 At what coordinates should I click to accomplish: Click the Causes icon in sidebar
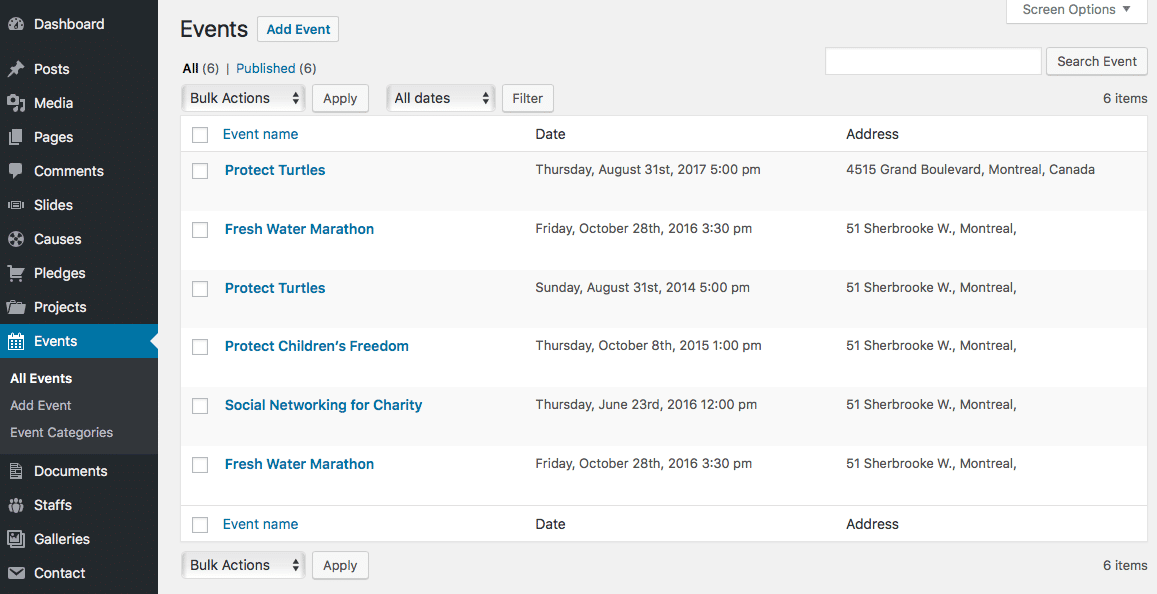pyautogui.click(x=15, y=239)
